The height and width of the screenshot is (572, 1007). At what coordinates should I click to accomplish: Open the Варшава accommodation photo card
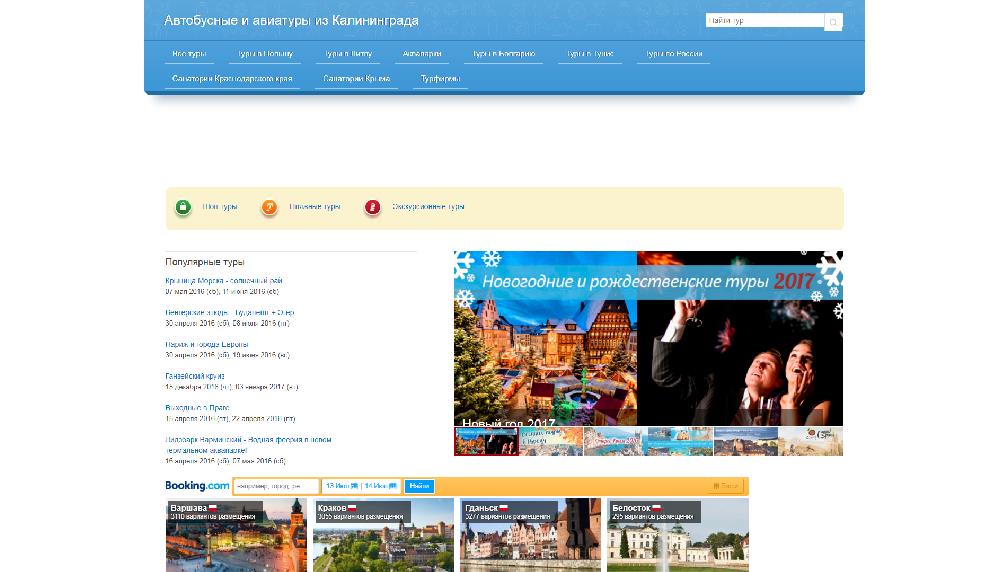click(236, 535)
